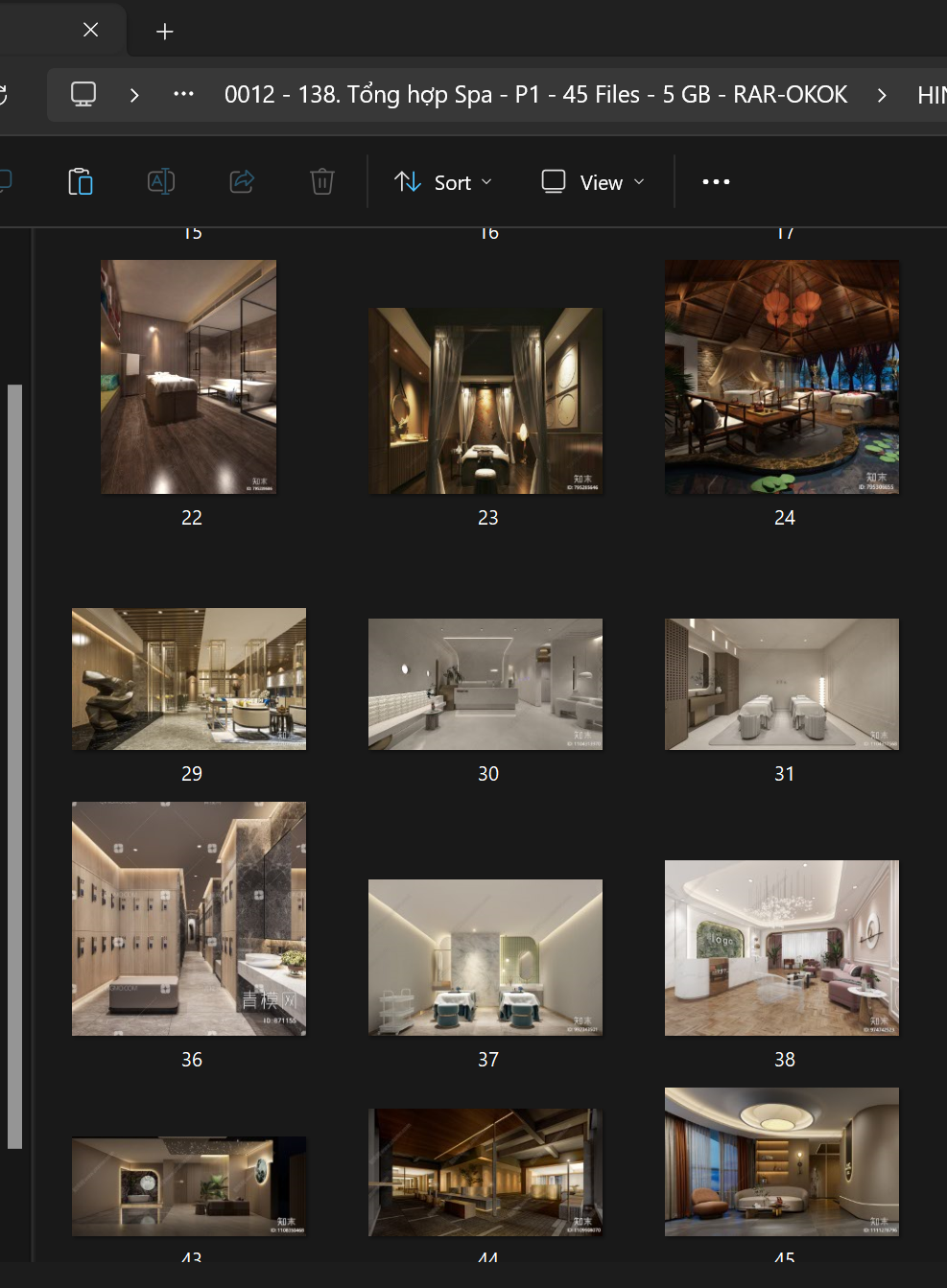Click the Rename icon in toolbar
The height and width of the screenshot is (1288, 947).
tap(161, 181)
